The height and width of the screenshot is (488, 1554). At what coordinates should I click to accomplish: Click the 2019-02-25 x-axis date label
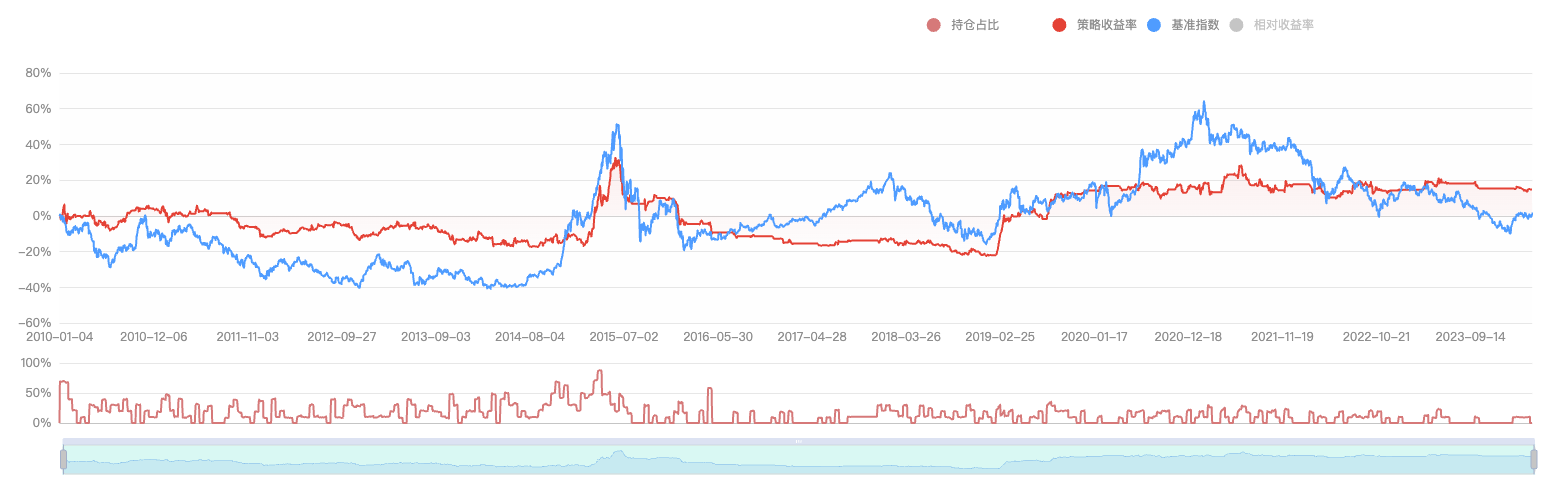(1000, 337)
